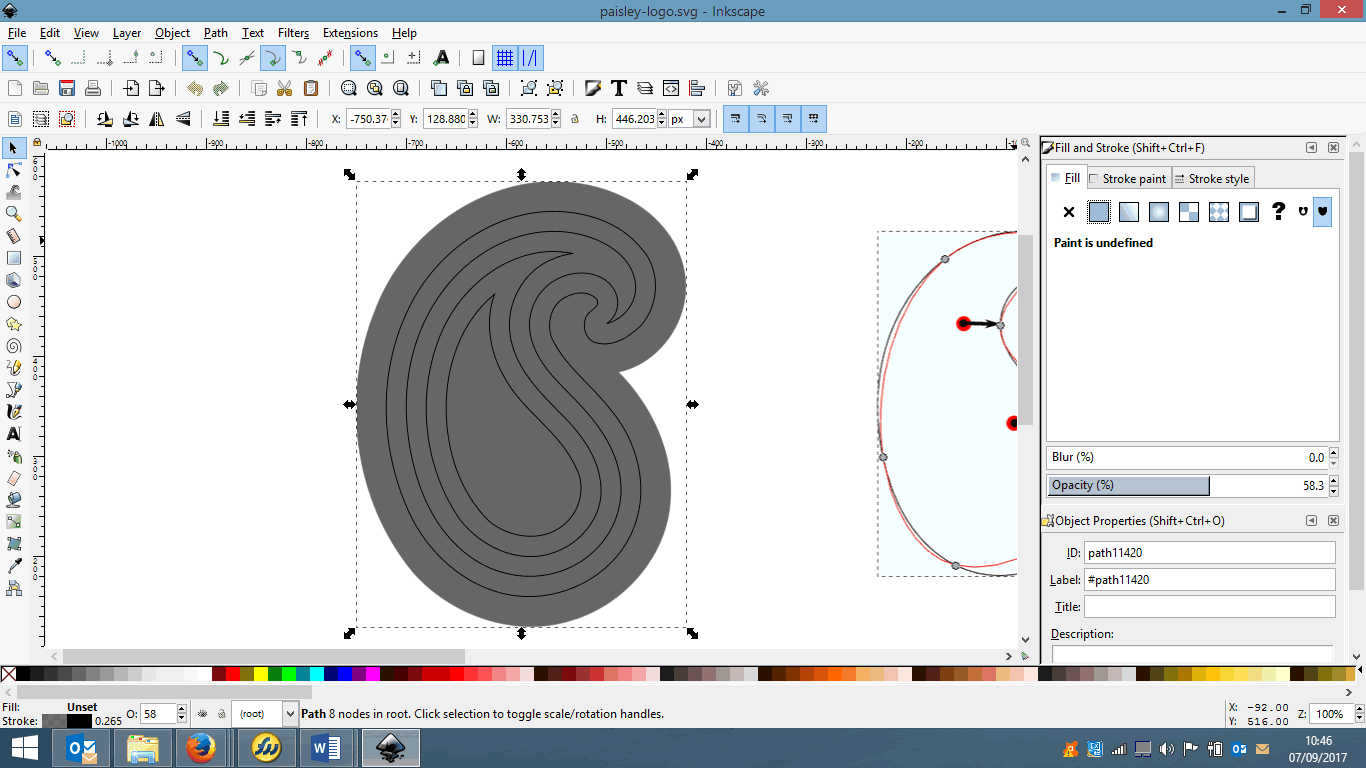
Task: Toggle the width-height lock ratio
Action: point(575,119)
